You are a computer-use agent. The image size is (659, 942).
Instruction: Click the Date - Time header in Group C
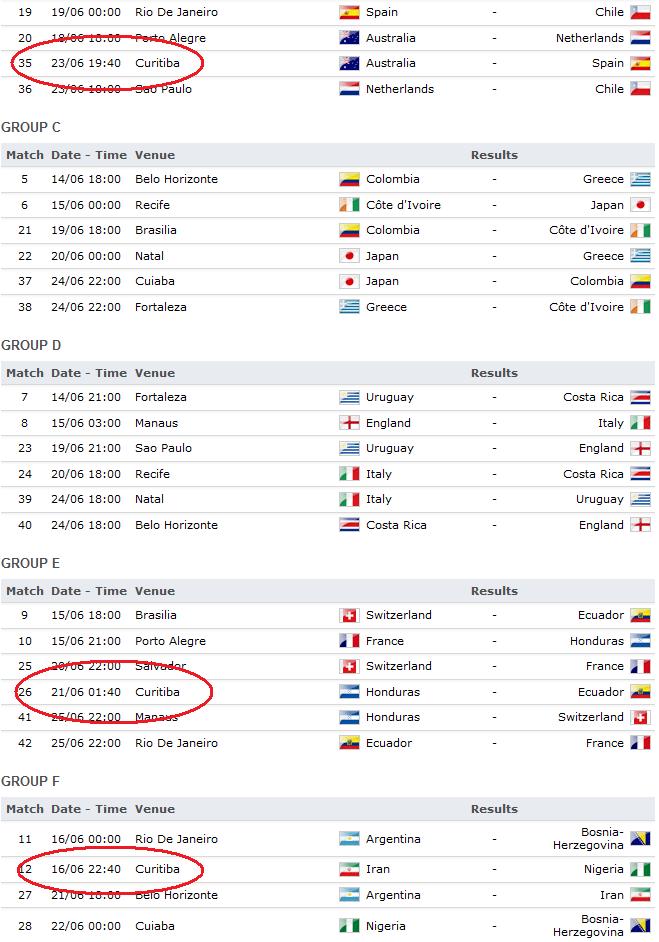pos(89,155)
